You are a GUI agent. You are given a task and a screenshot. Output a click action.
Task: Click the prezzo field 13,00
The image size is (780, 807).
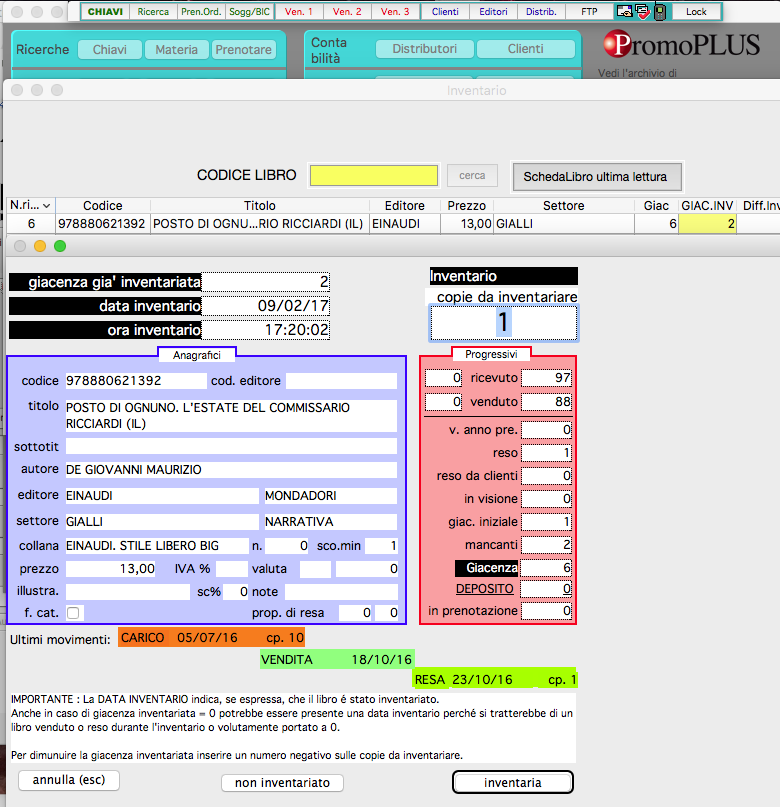111,569
